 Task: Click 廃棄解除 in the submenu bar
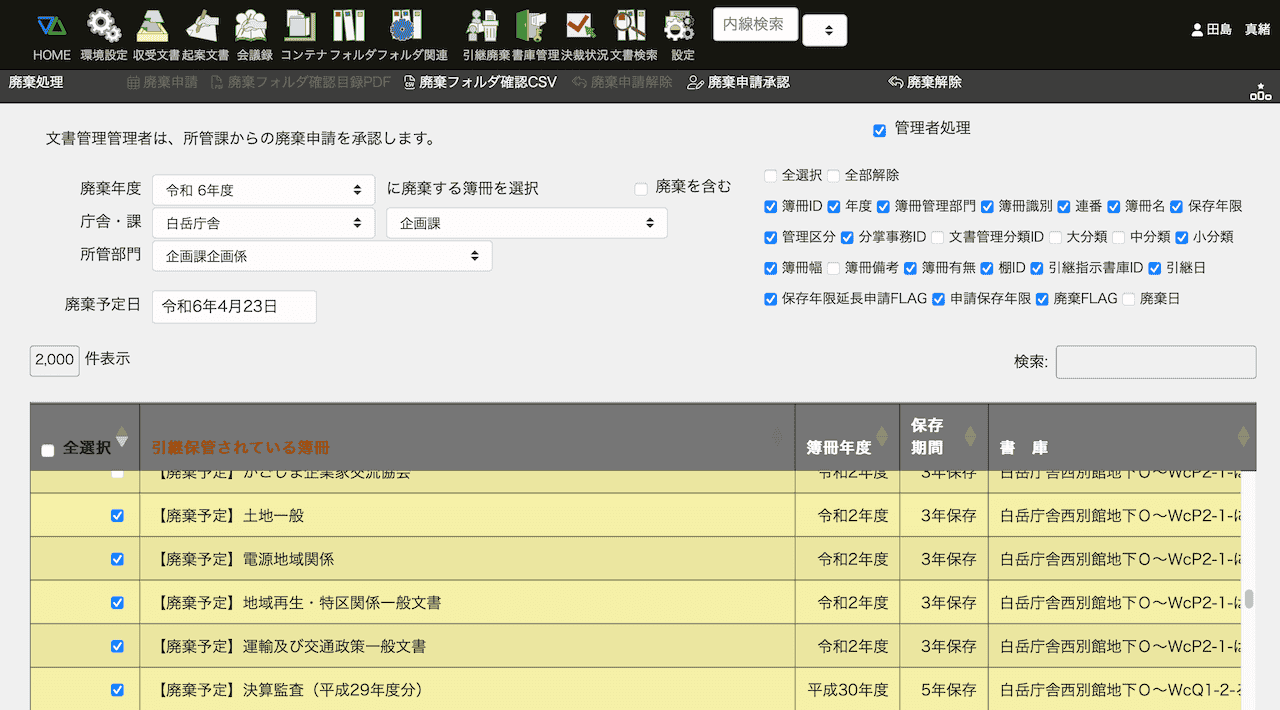tap(925, 83)
